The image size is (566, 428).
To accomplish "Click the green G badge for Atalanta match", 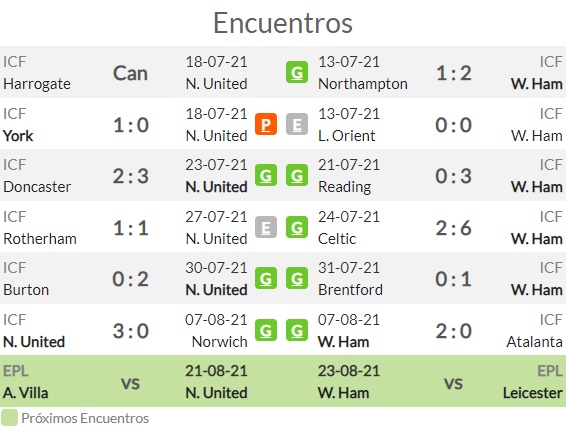I will coord(297,330).
